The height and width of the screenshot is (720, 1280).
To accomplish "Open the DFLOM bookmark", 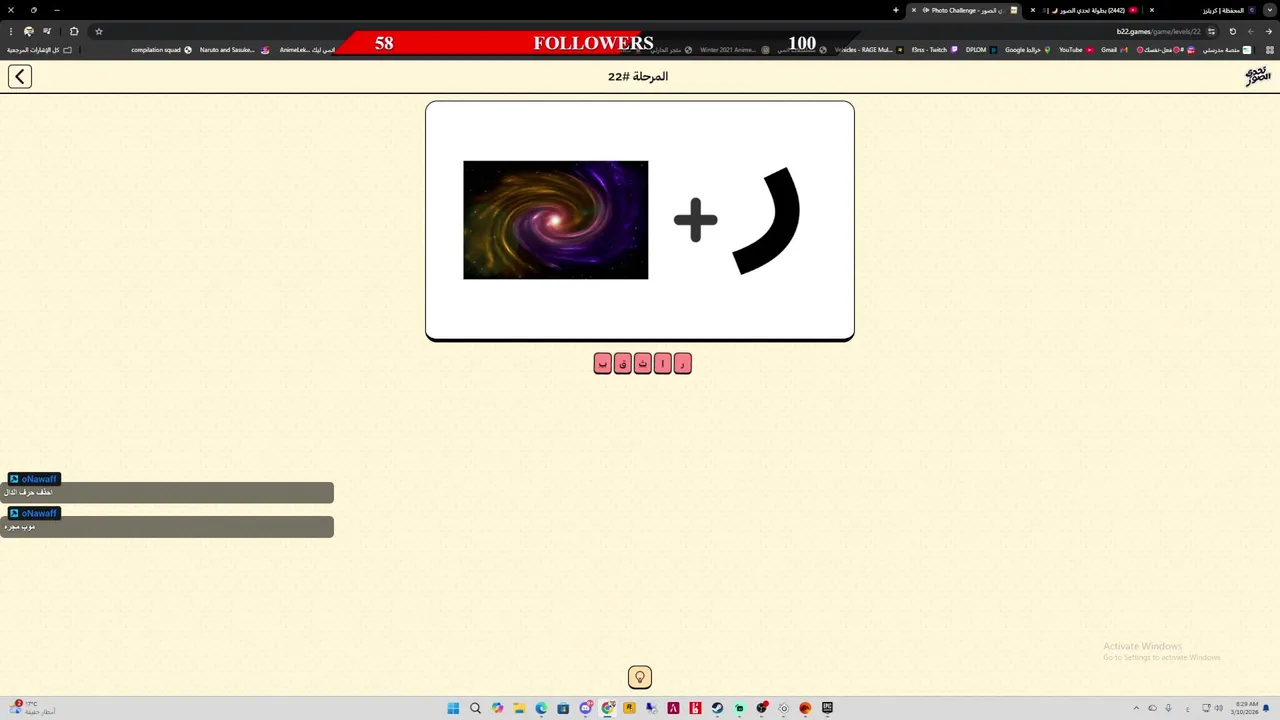I will click(981, 49).
